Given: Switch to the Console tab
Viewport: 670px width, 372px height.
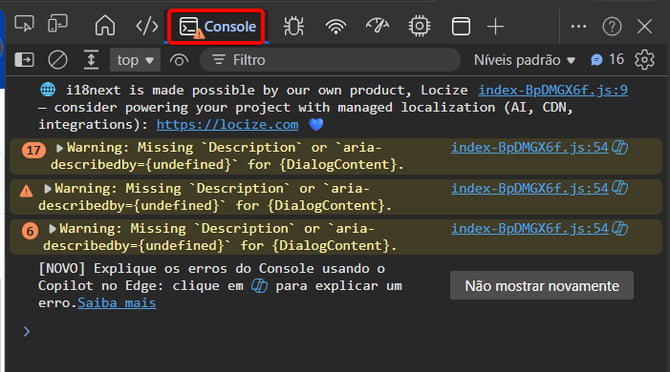Looking at the screenshot, I should (x=217, y=26).
